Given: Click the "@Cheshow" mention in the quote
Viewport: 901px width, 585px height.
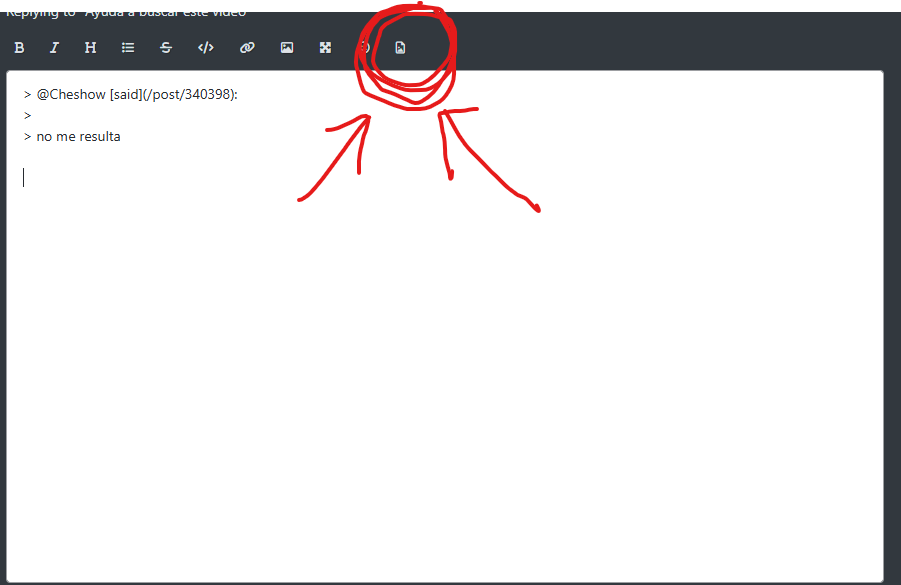Looking at the screenshot, I should (71, 95).
